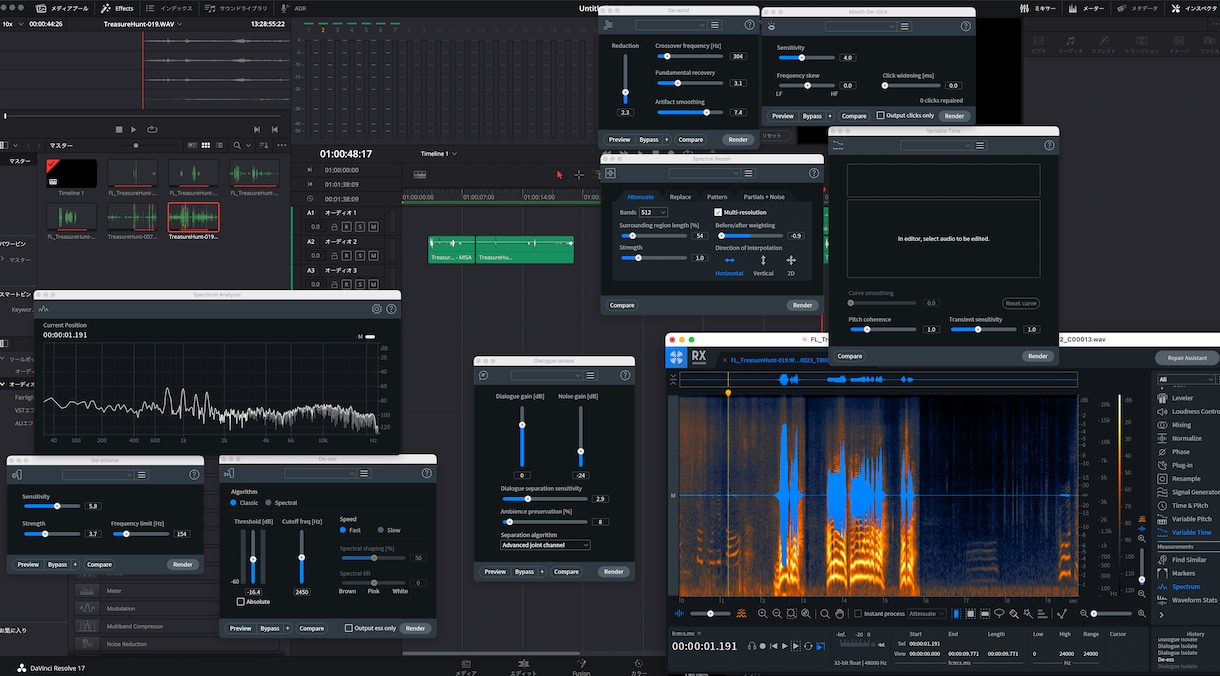Open the RX Repair Assistant
Image resolution: width=1220 pixels, height=676 pixels.
click(x=1187, y=358)
